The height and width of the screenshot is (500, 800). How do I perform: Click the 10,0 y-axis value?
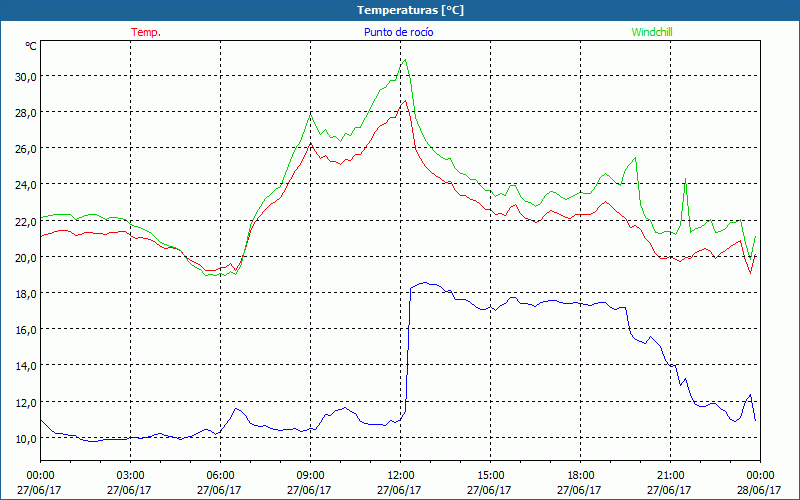tap(25, 438)
